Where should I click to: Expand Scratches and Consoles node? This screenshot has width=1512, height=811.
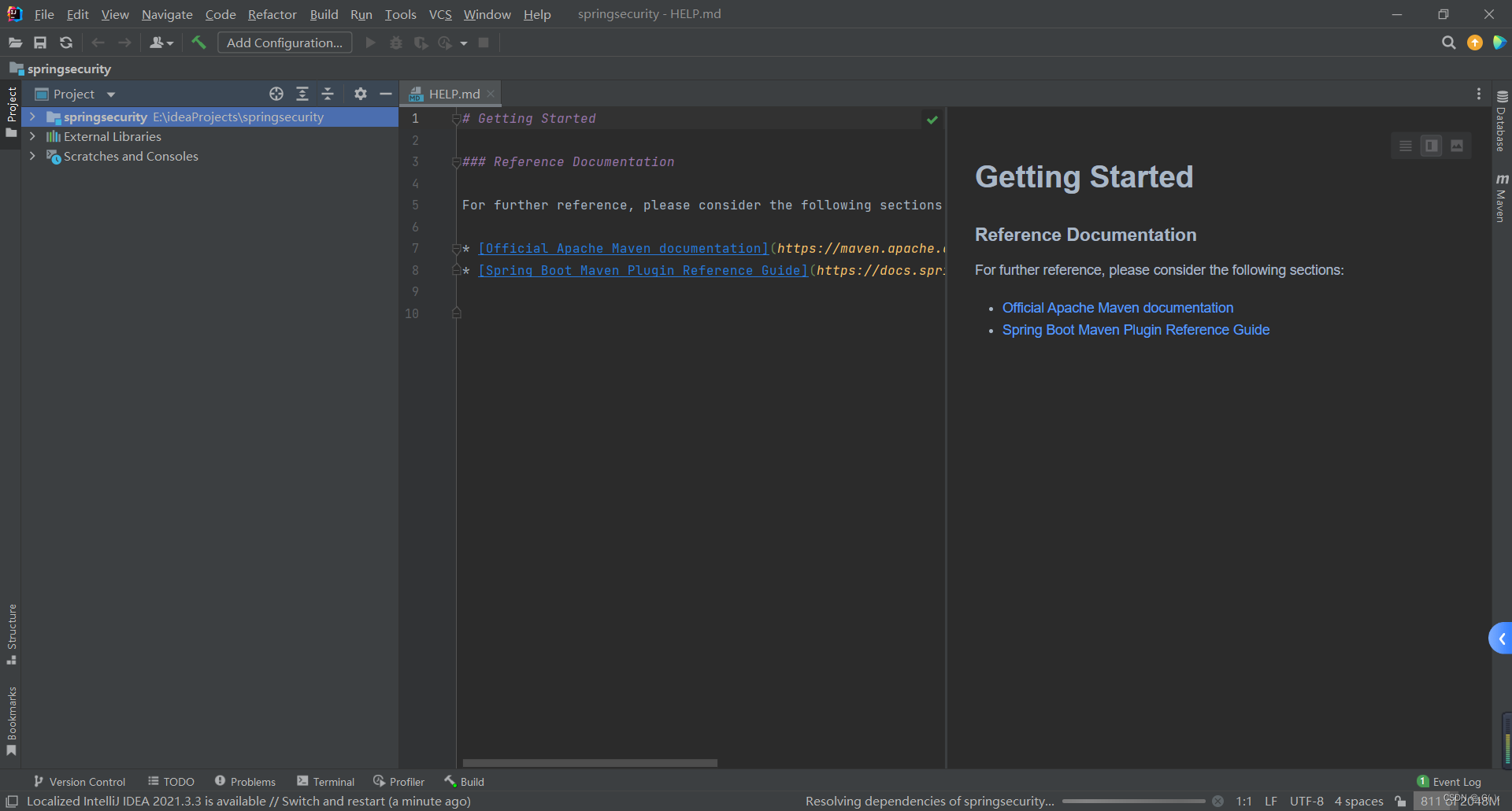pos(32,156)
